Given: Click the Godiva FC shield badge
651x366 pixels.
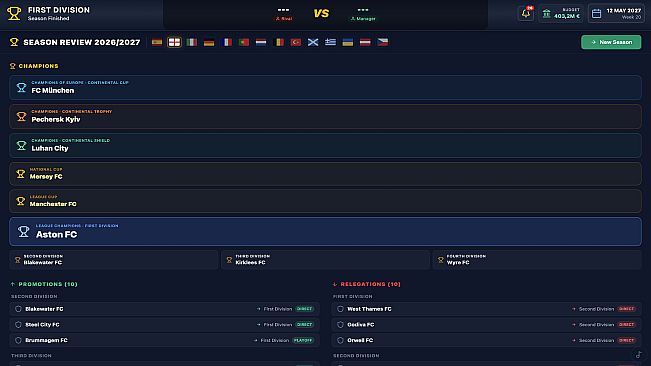Looking at the screenshot, I should click(x=340, y=325).
